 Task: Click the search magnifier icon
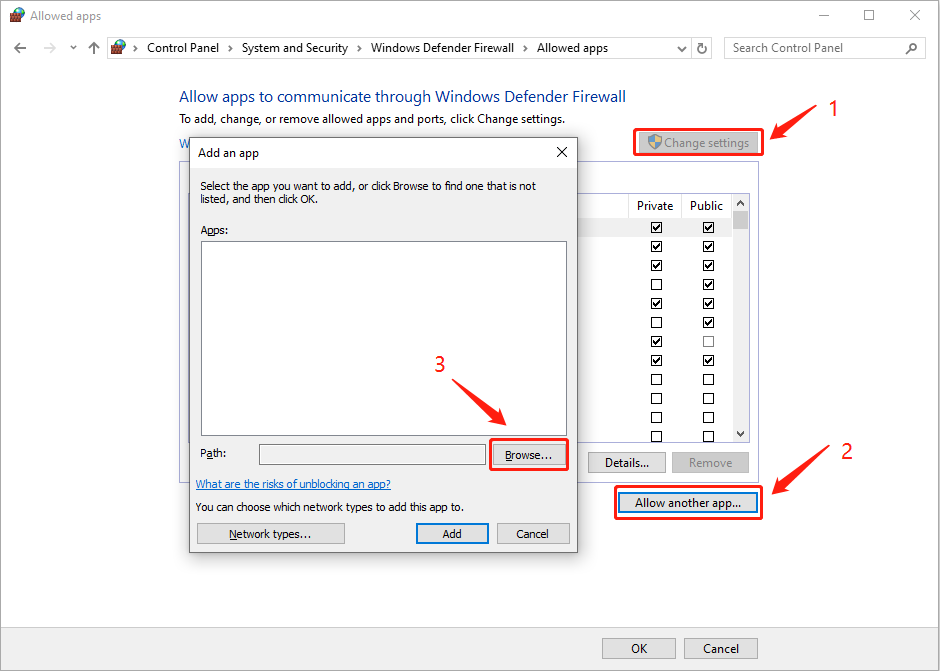pyautogui.click(x=911, y=48)
